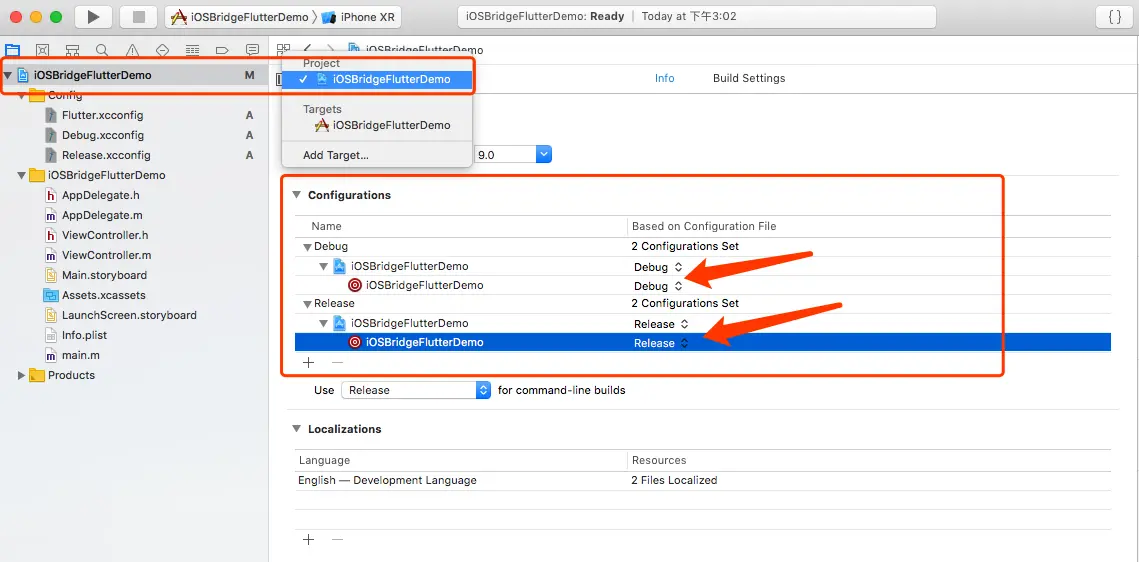Image resolution: width=1139 pixels, height=562 pixels.
Task: Click the Ready status activity field
Action: coord(697,17)
